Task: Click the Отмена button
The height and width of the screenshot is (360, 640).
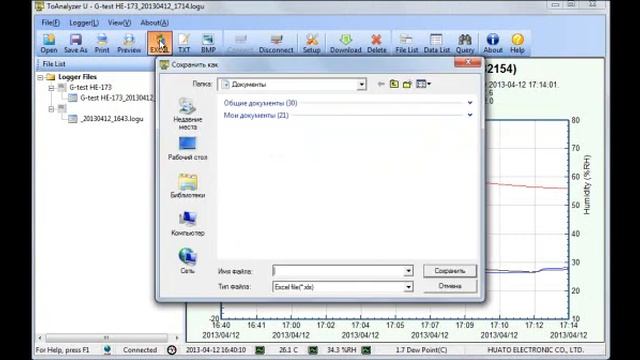Action: point(450,286)
